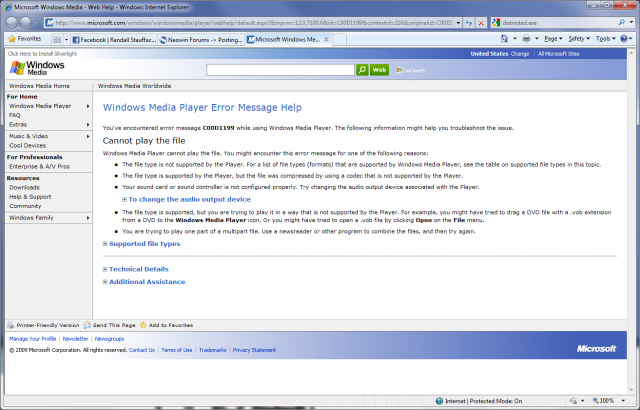This screenshot has height=410, width=640.
Task: Click Internet Protected Mode globe in status bar
Action: [439, 401]
